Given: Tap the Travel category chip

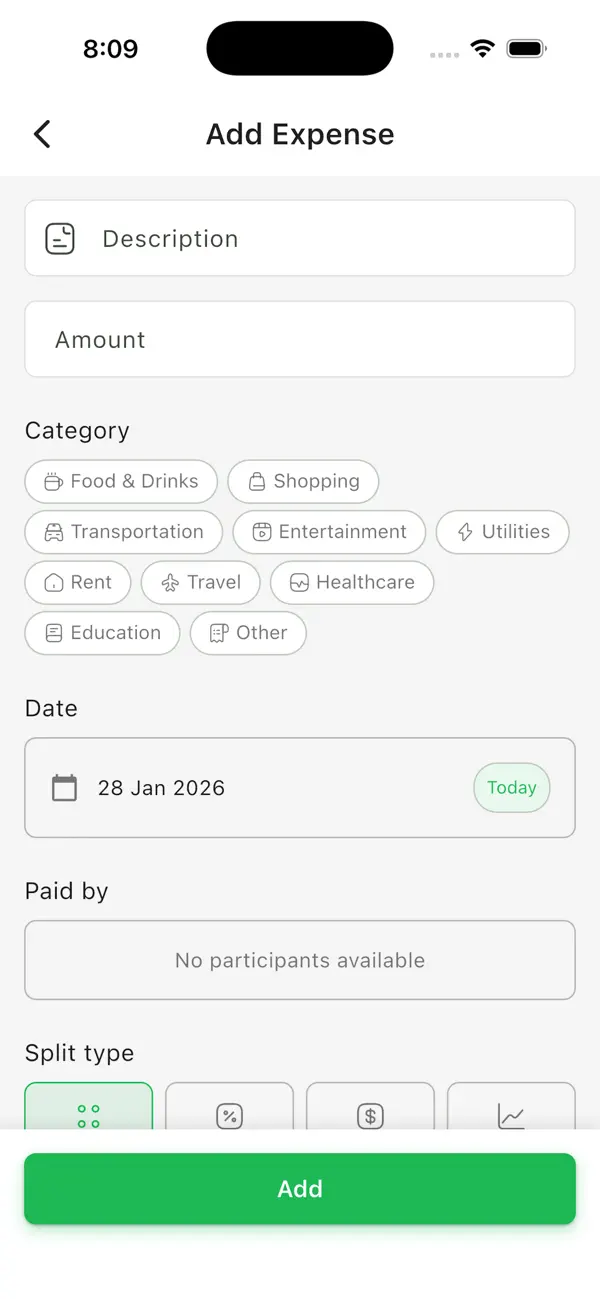Looking at the screenshot, I should pyautogui.click(x=200, y=582).
